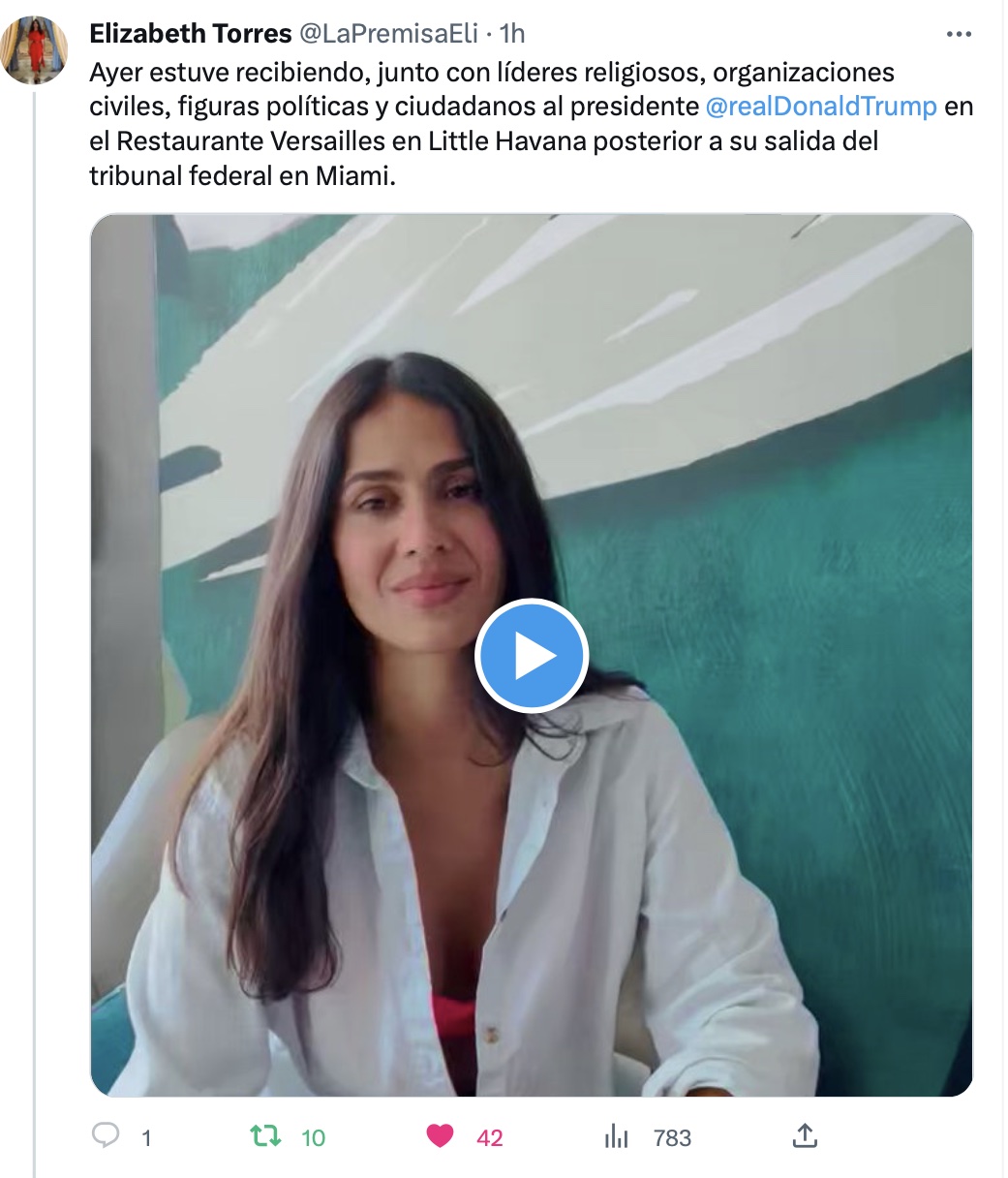
Task: Open the view analytics bar chart icon
Action: [617, 1136]
